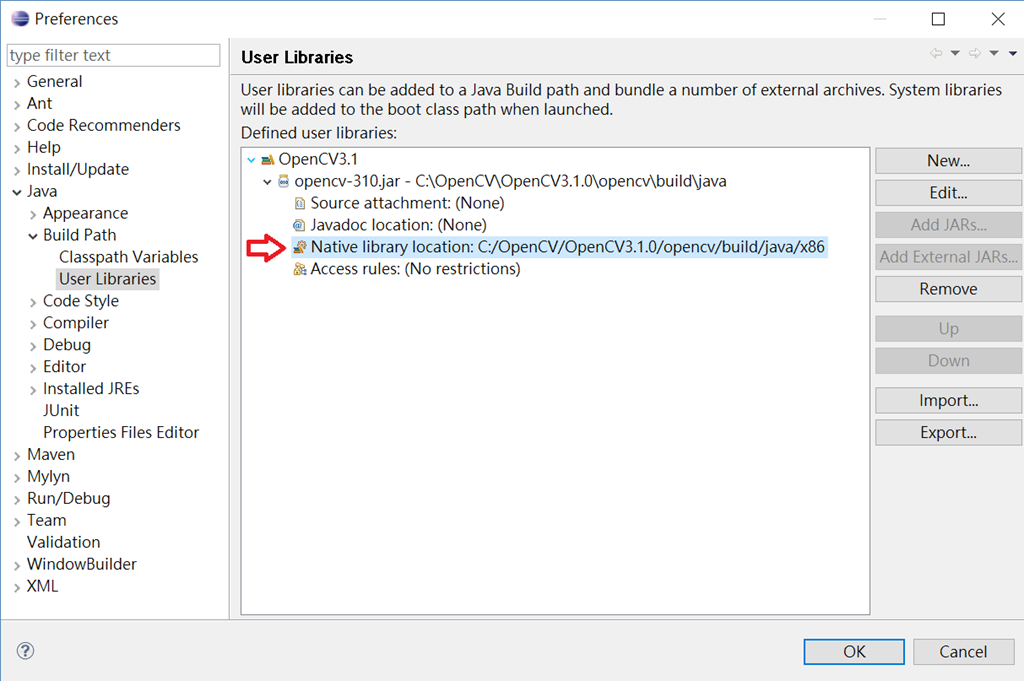Click the Source attachment icon
Viewport: 1024px width, 681px height.
click(x=300, y=204)
